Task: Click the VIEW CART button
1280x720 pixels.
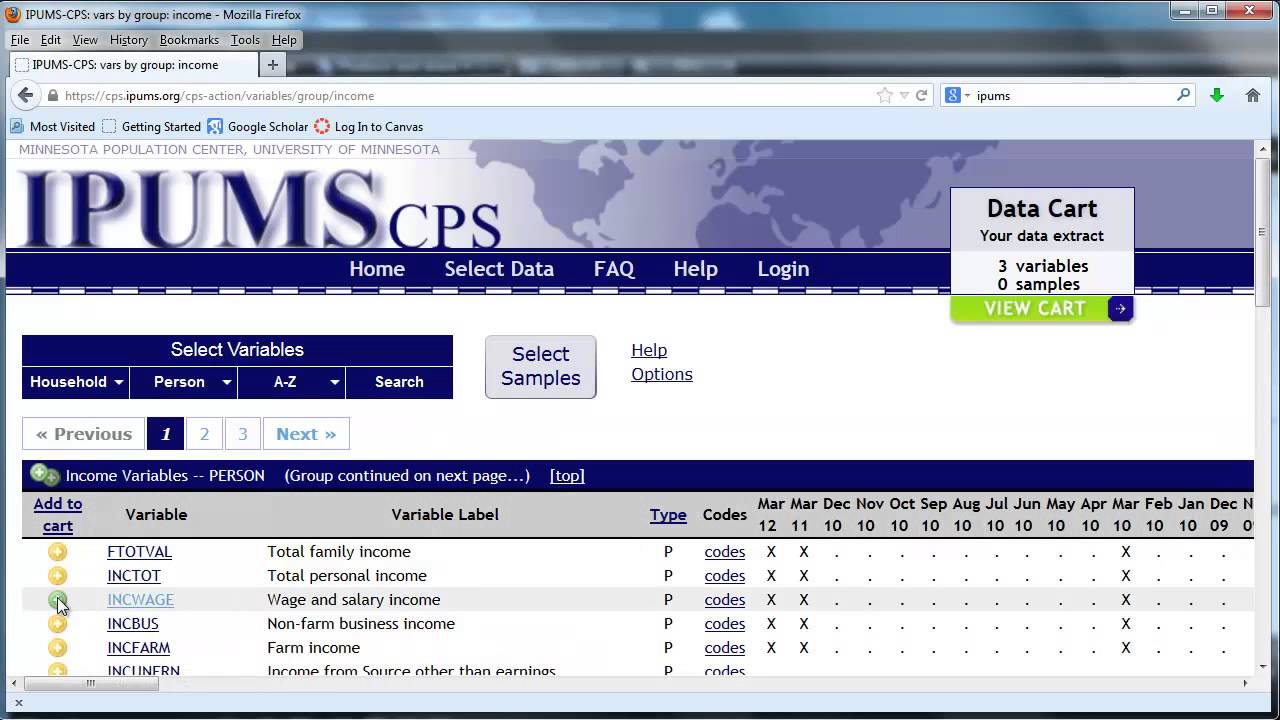Action: [1042, 309]
